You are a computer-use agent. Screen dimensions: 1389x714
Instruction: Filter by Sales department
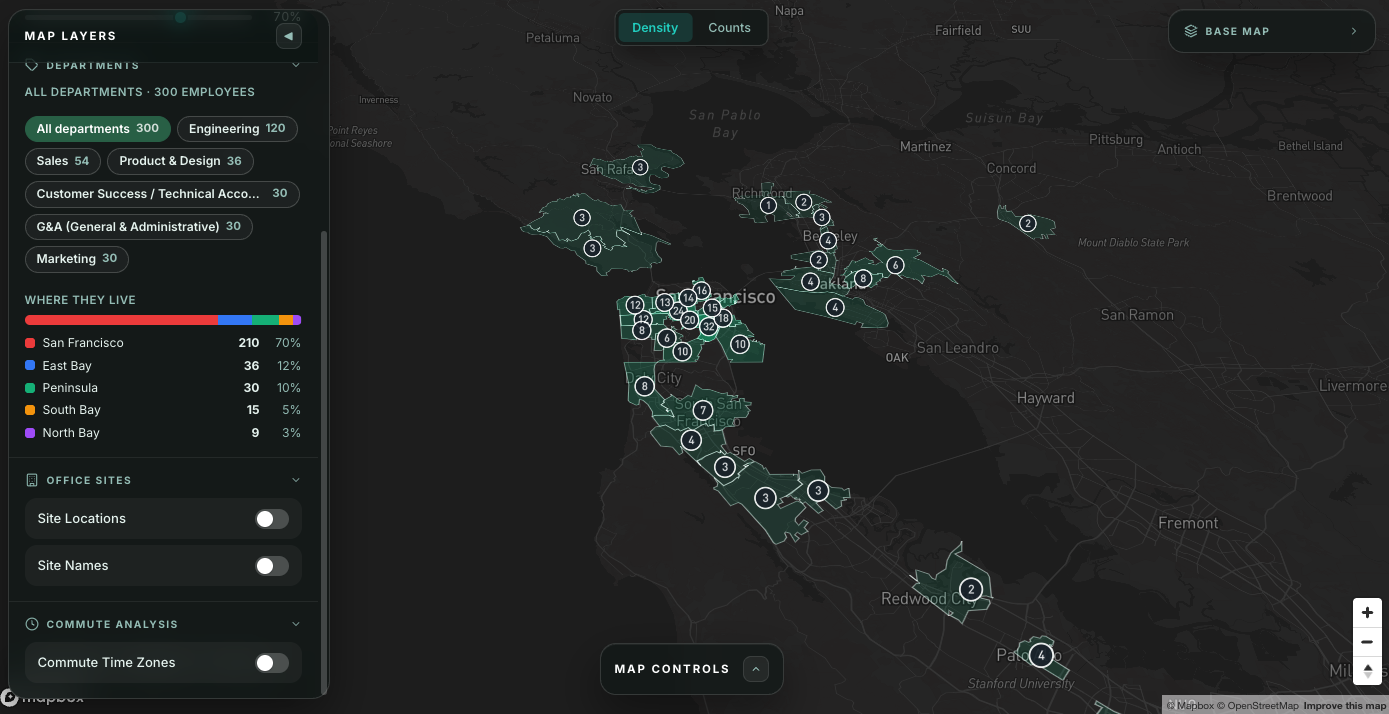tap(63, 161)
